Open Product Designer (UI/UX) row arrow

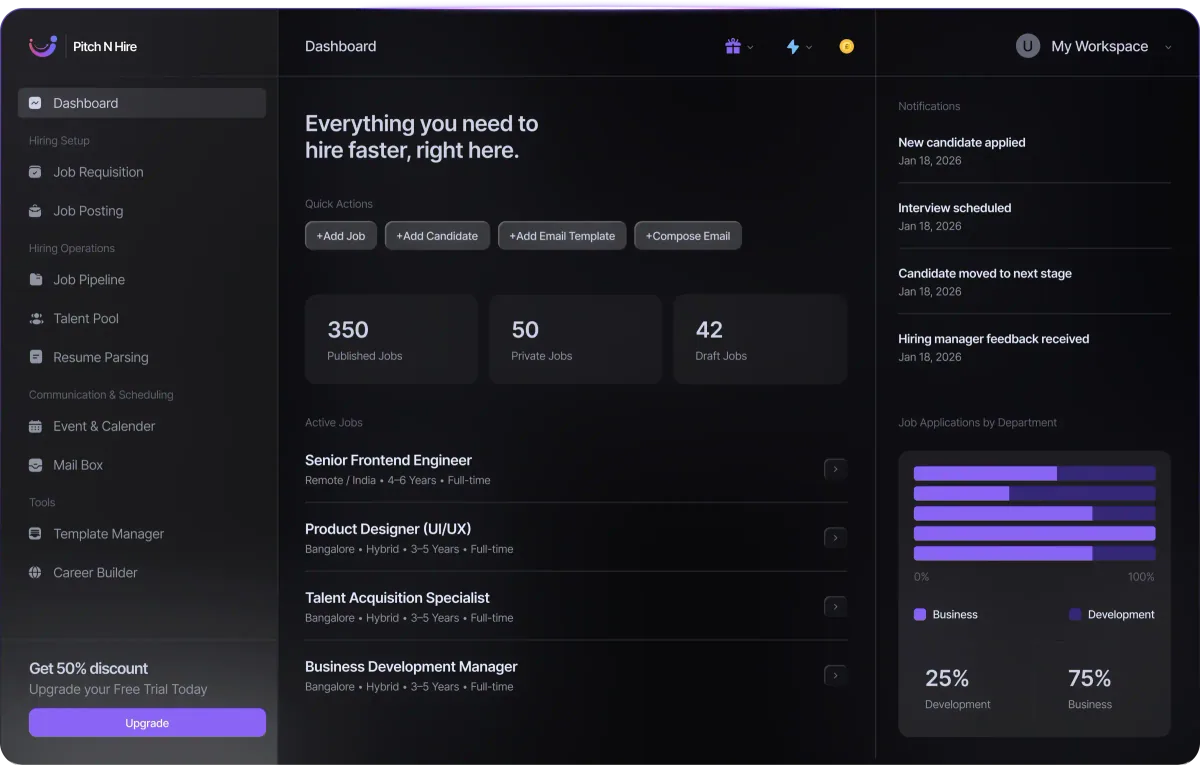pos(835,538)
